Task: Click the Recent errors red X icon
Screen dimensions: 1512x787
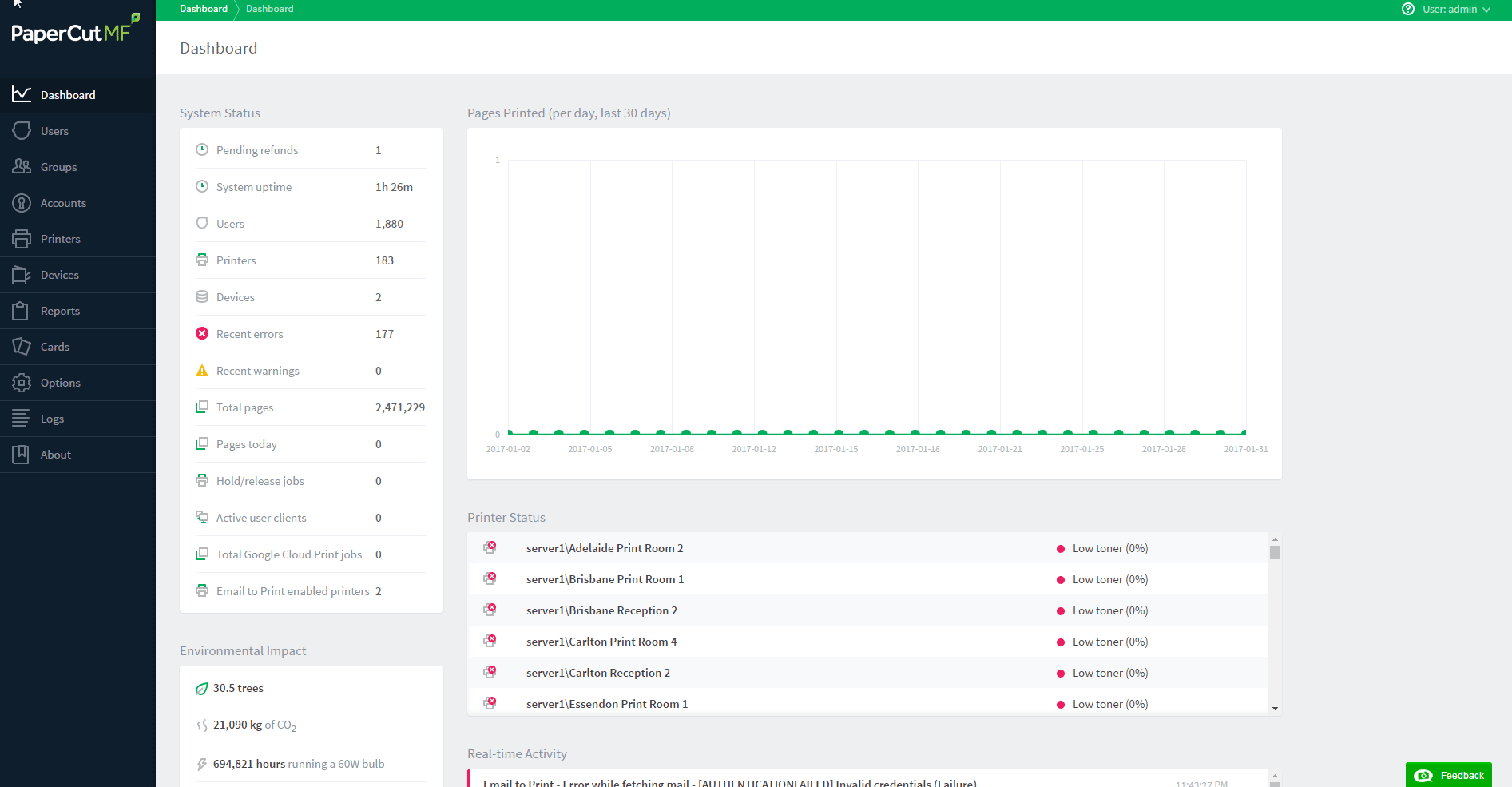Action: point(202,333)
